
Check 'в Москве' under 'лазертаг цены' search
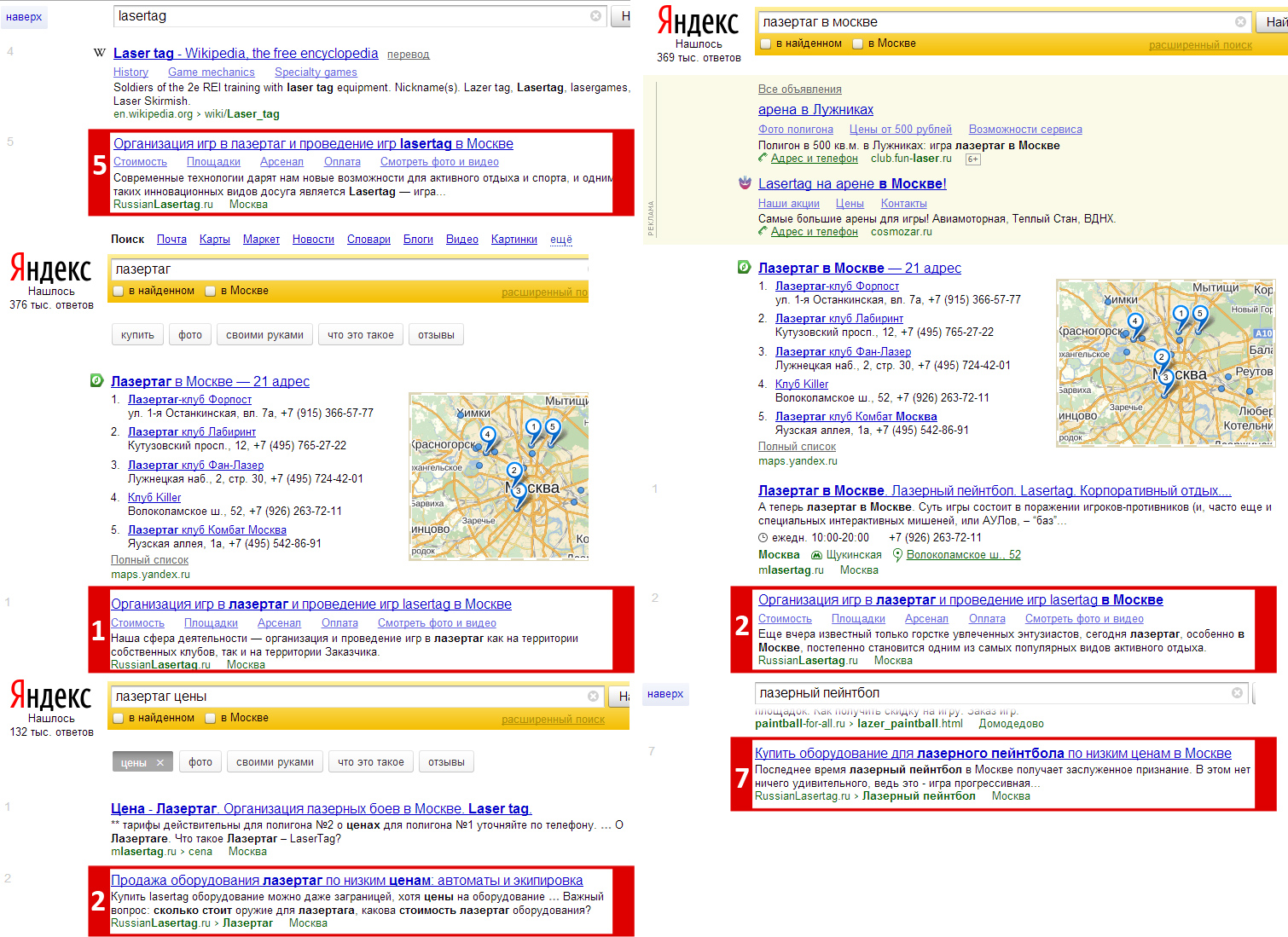(211, 718)
